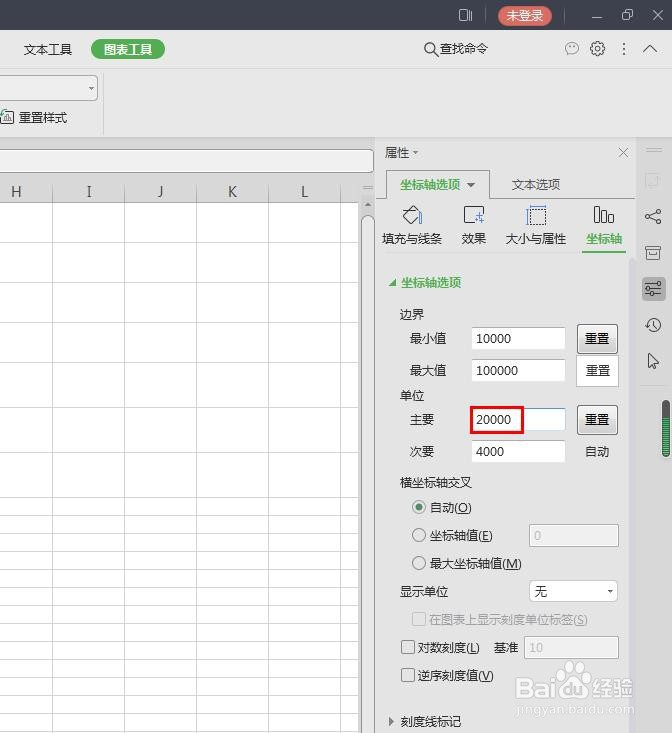
Task: Select column J header
Action: [x=160, y=192]
